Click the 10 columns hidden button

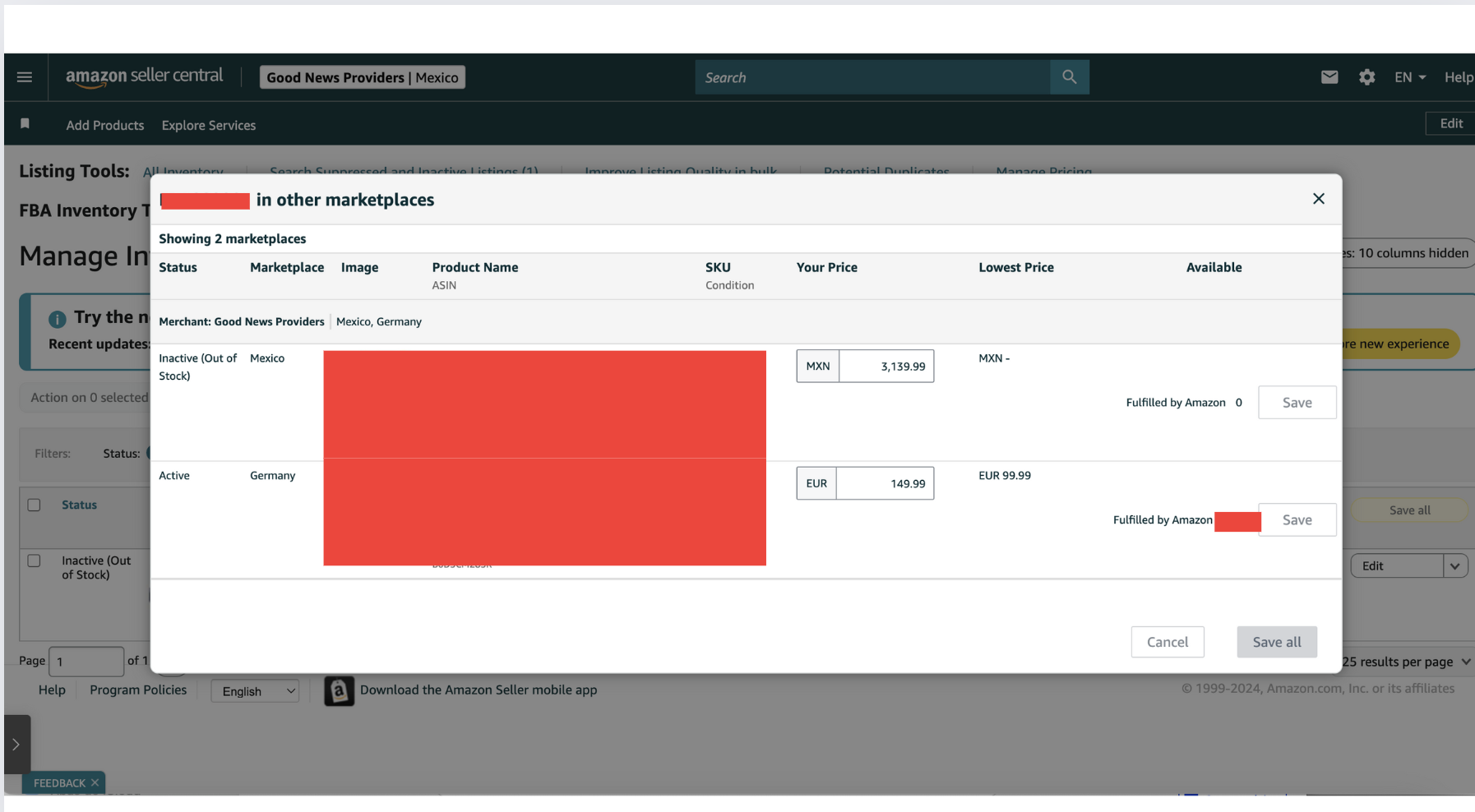coord(1408,253)
